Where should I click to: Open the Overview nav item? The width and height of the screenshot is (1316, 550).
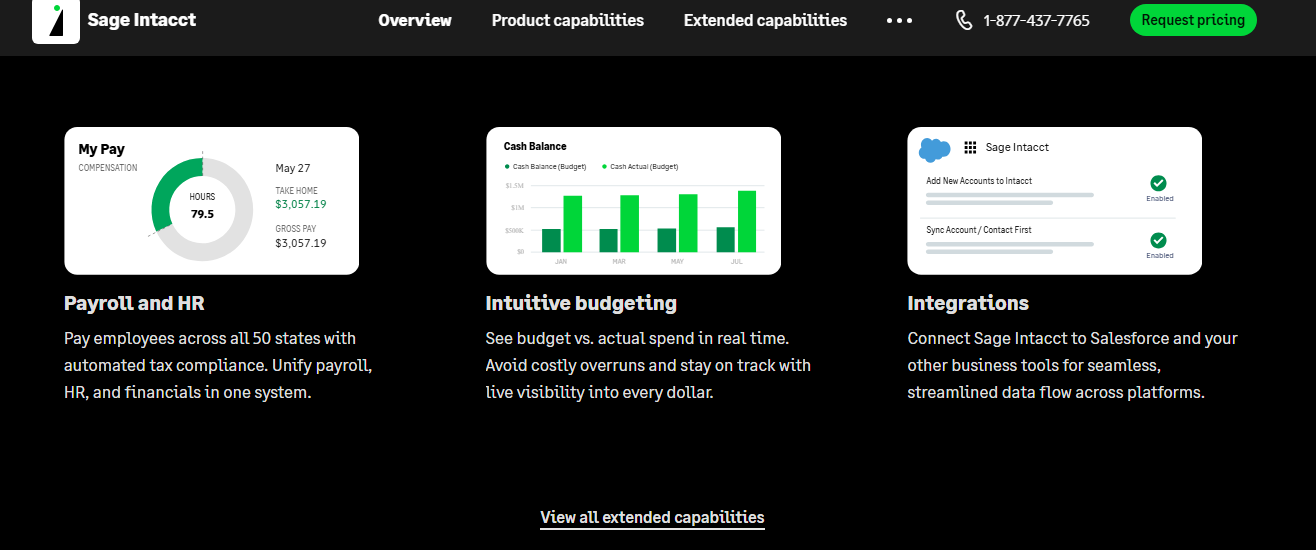coord(415,20)
